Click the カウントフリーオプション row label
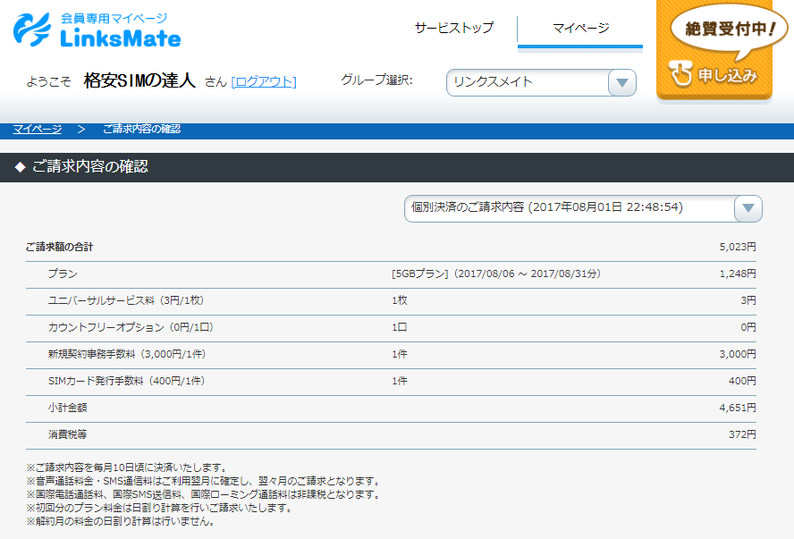Screen dimensions: 794x539 click(130, 327)
